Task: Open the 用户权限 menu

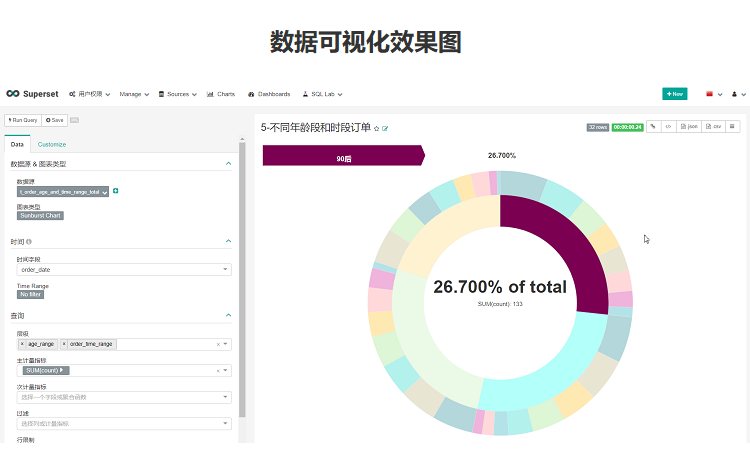Action: (89, 94)
